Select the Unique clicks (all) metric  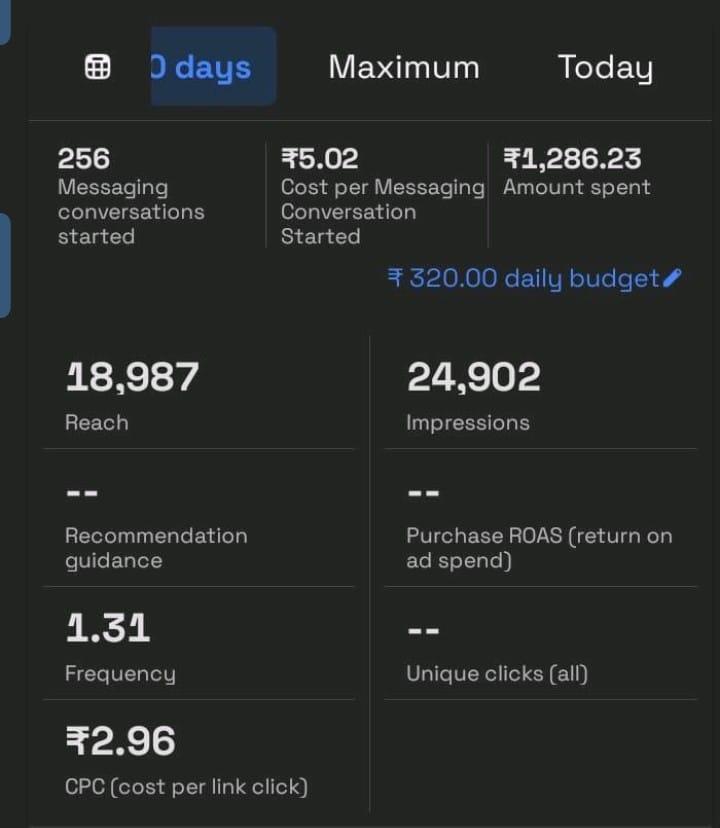[496, 673]
